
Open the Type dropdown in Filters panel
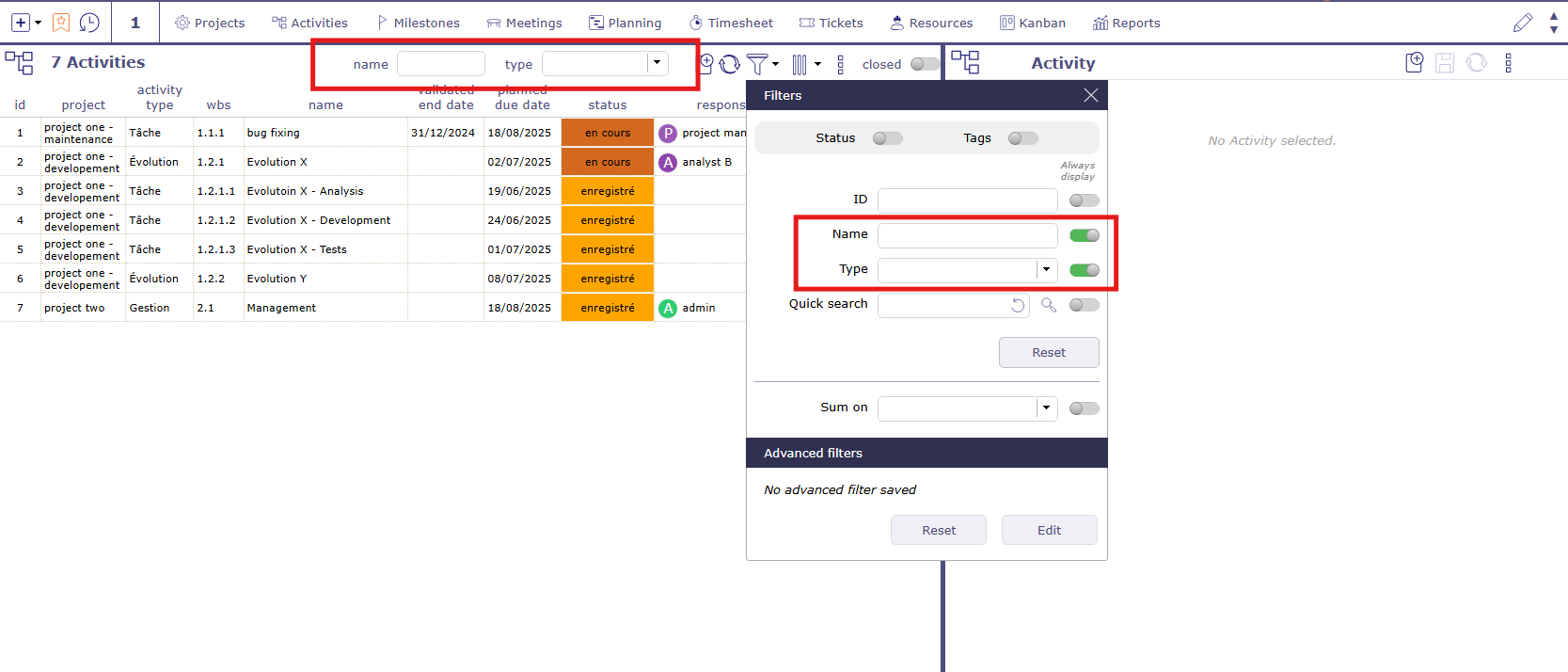(x=1046, y=270)
